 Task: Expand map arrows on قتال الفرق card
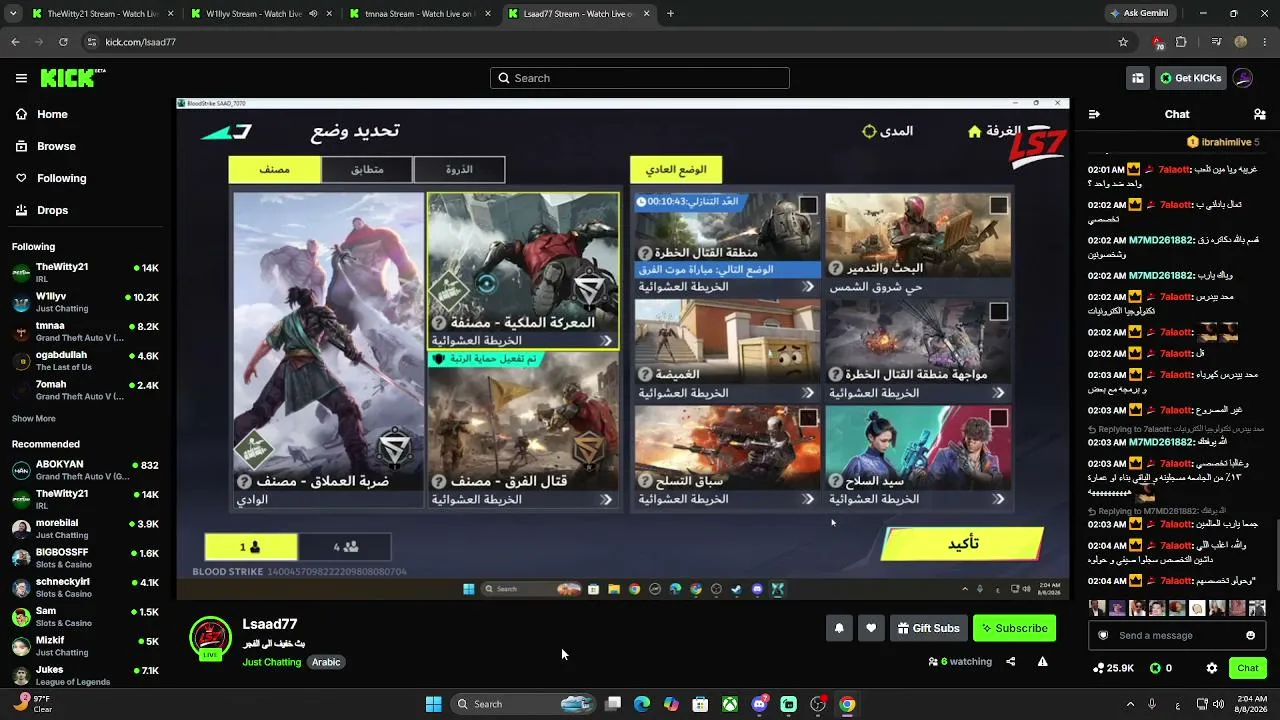[606, 499]
